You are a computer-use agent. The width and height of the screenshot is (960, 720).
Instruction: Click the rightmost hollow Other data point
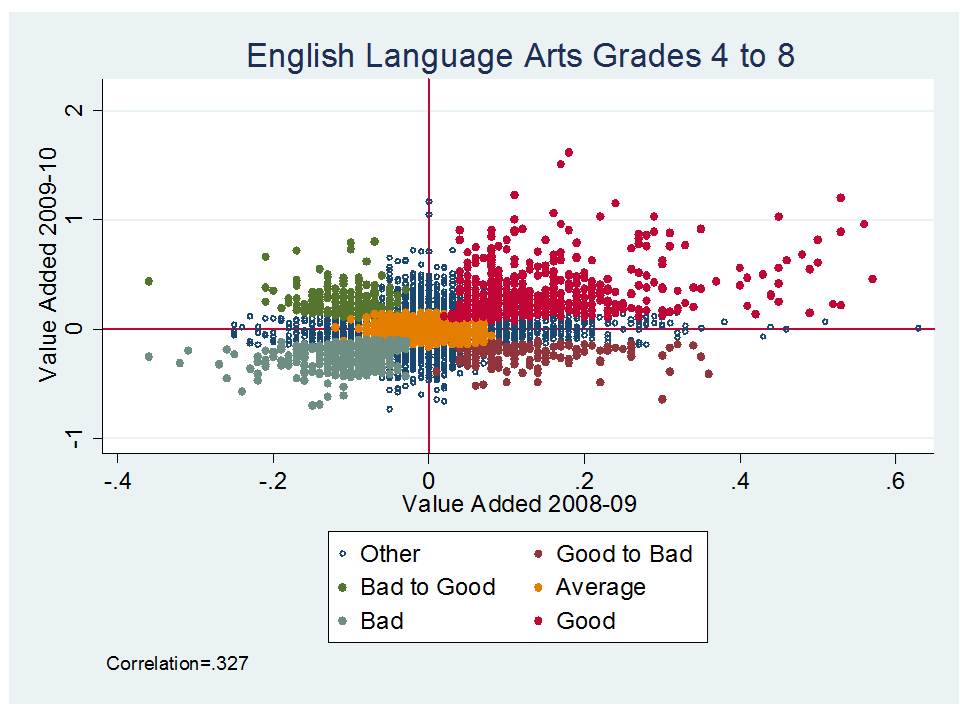(918, 328)
